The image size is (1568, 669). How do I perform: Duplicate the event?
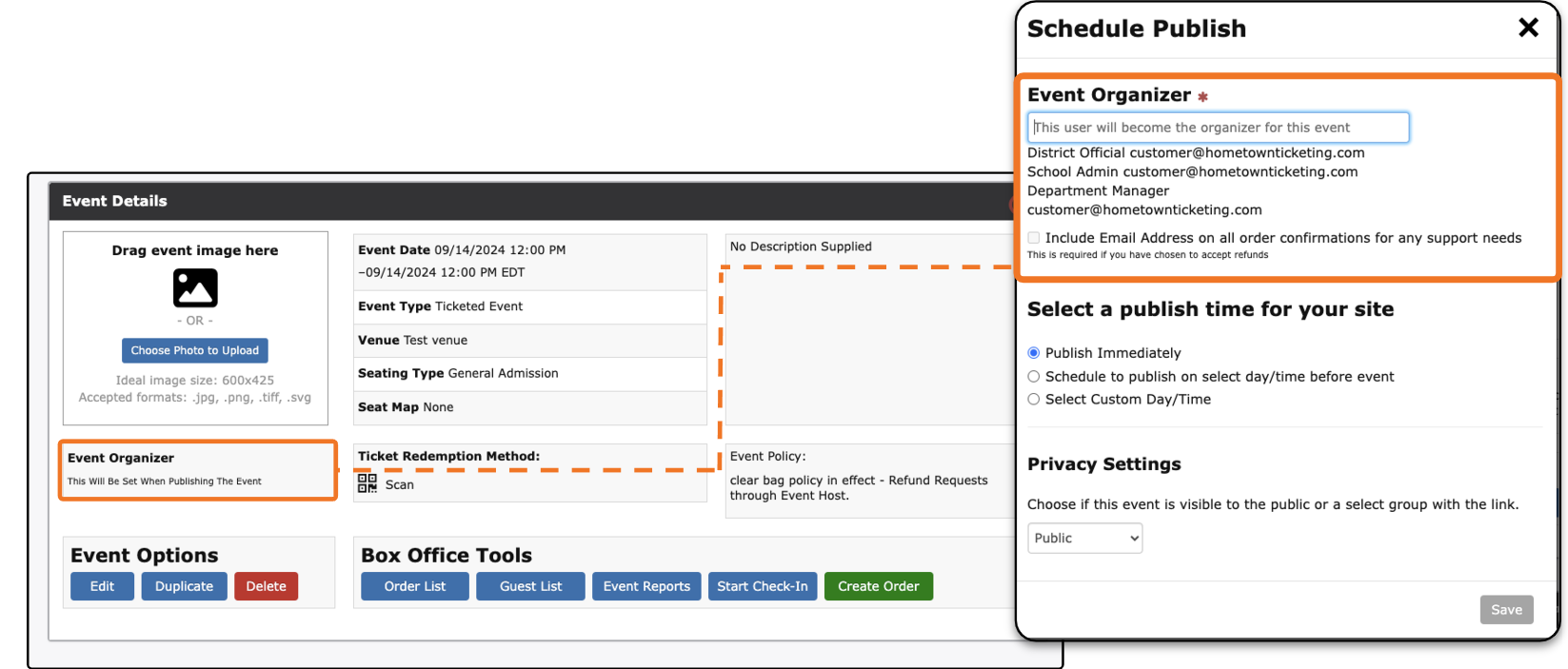184,586
